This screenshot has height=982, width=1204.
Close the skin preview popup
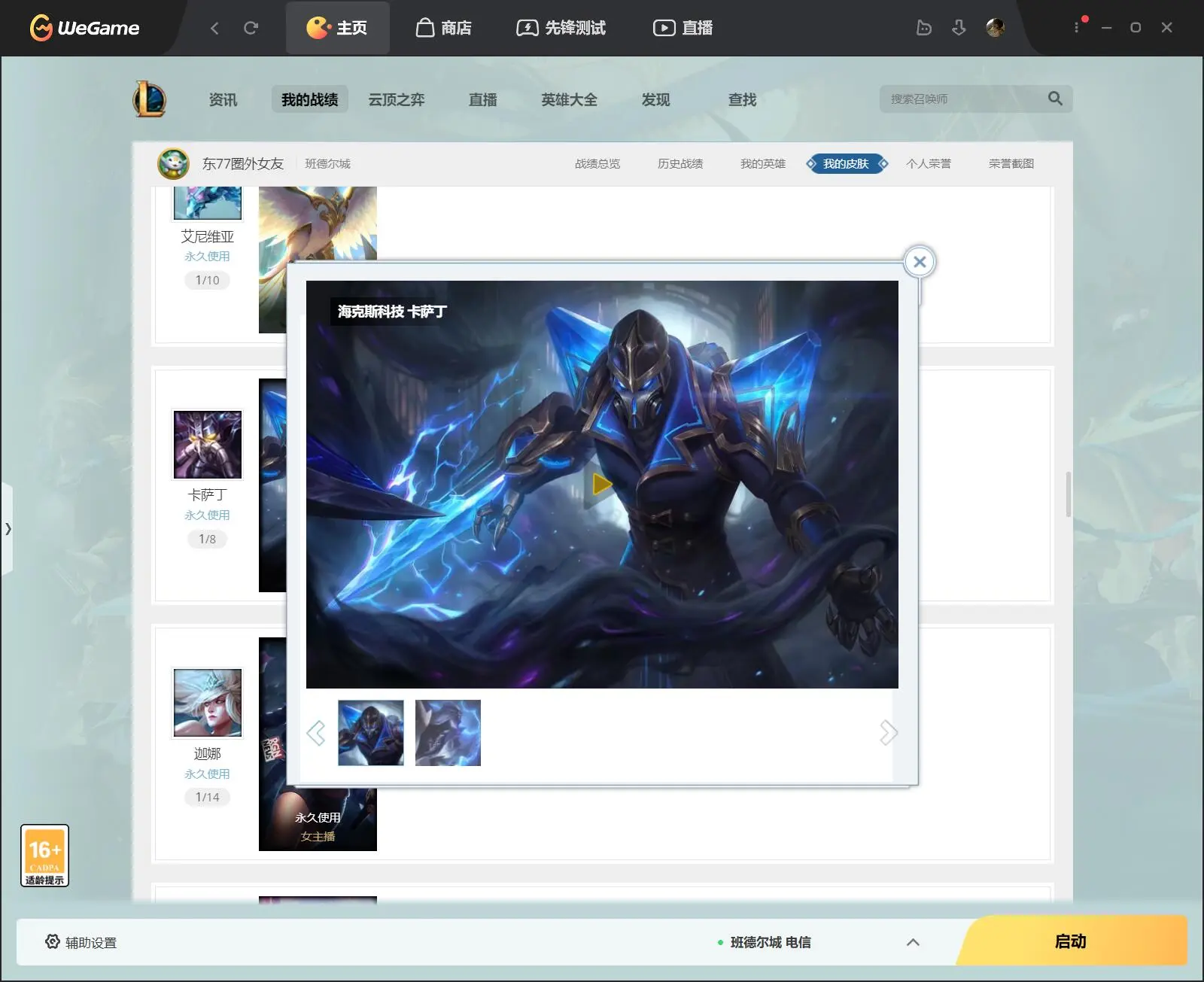[x=920, y=262]
